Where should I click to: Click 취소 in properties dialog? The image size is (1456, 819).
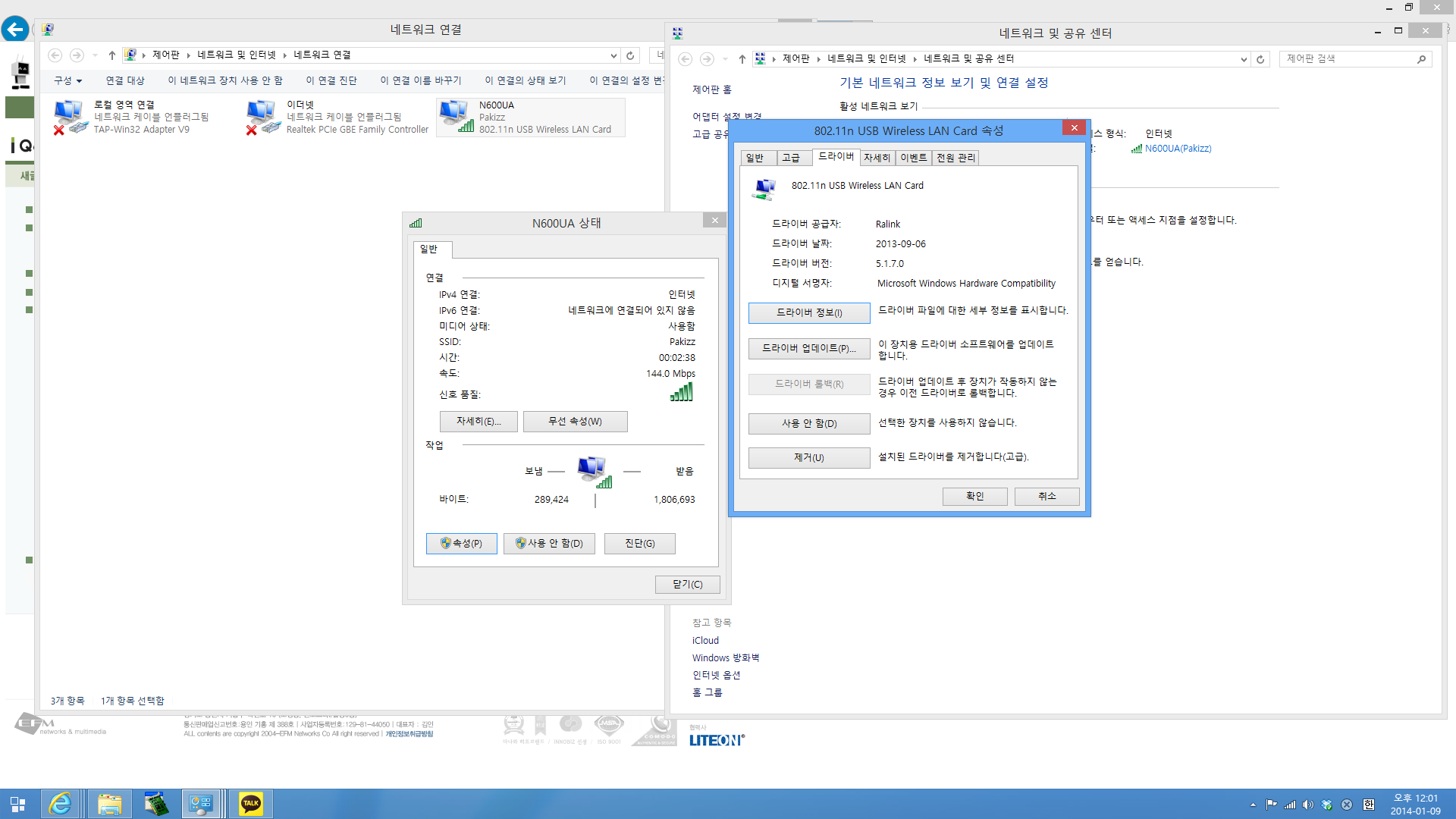(x=1047, y=496)
